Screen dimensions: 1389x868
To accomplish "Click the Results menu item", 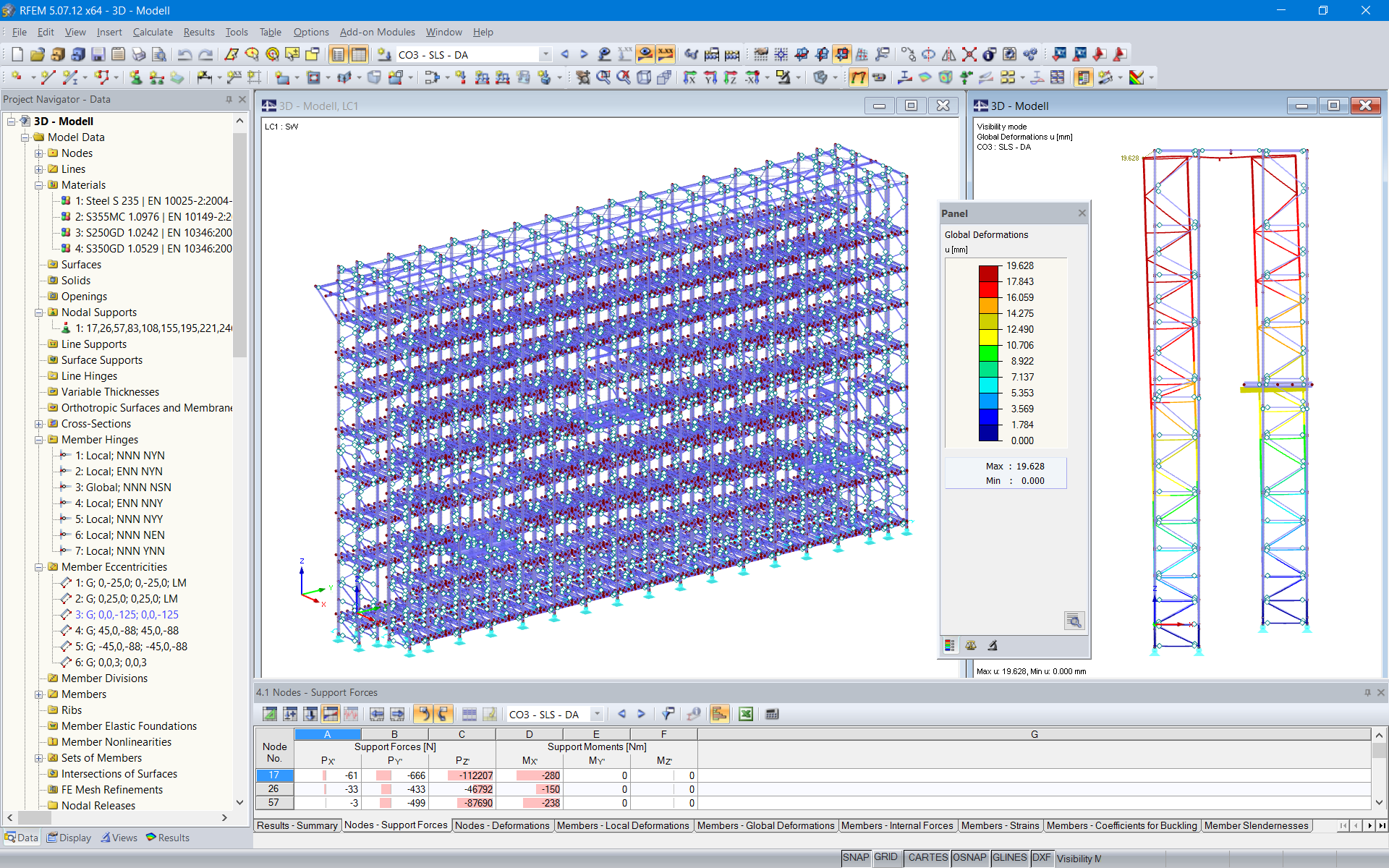I will 195,32.
